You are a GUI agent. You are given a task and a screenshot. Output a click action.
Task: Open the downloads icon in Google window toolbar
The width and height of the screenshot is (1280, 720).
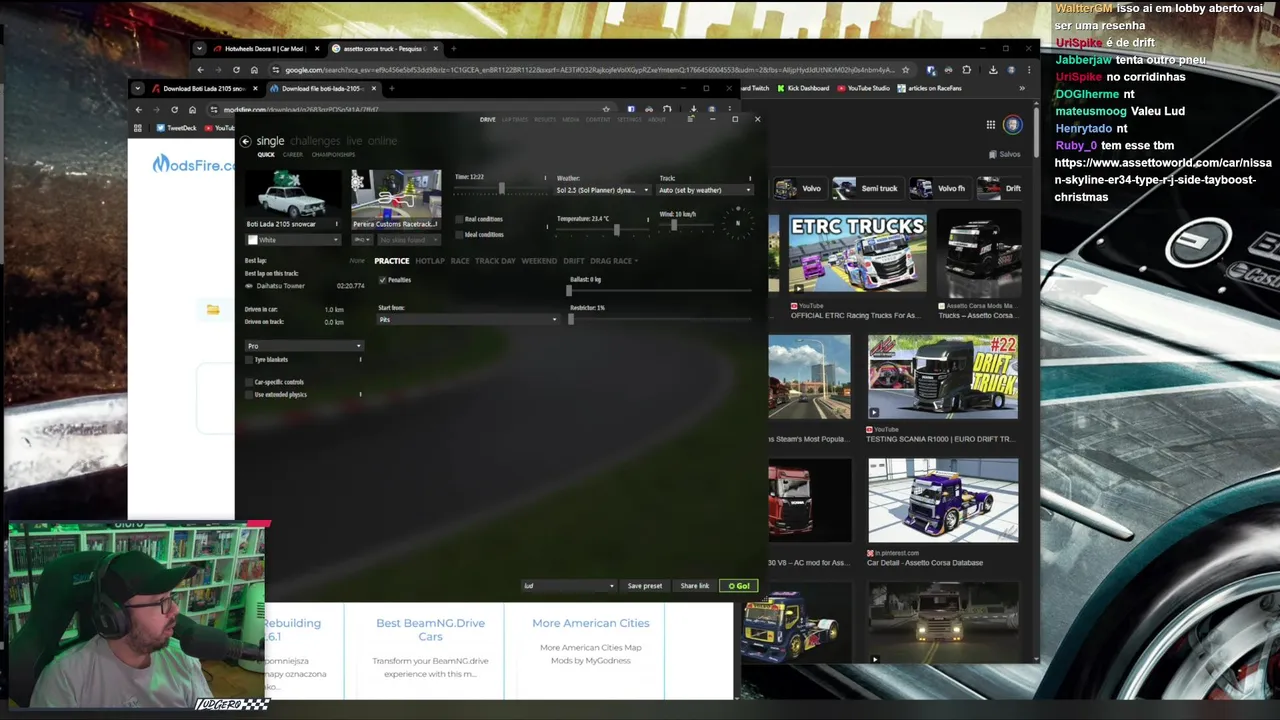click(993, 70)
